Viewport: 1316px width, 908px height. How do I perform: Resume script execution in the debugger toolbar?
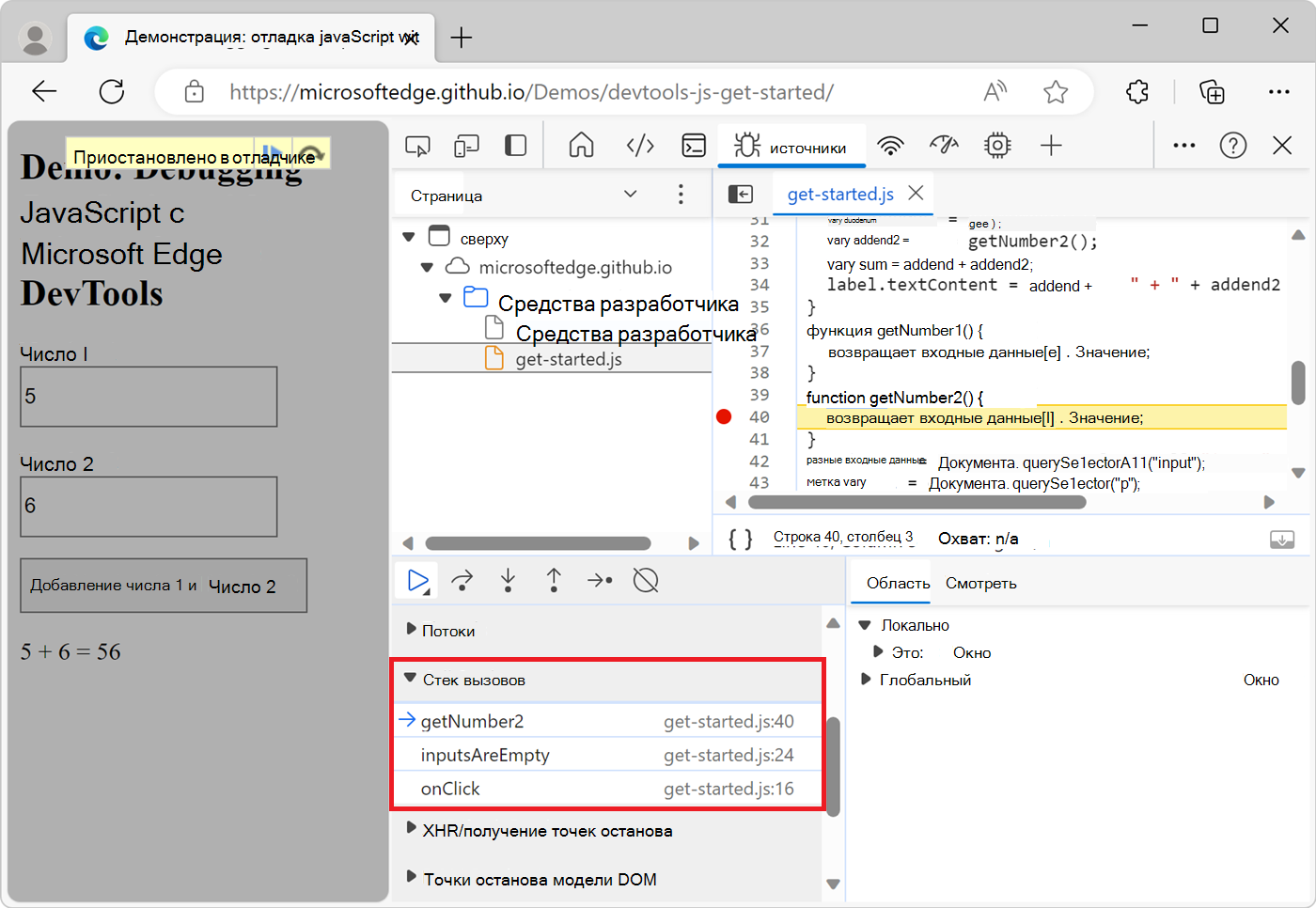click(x=418, y=581)
